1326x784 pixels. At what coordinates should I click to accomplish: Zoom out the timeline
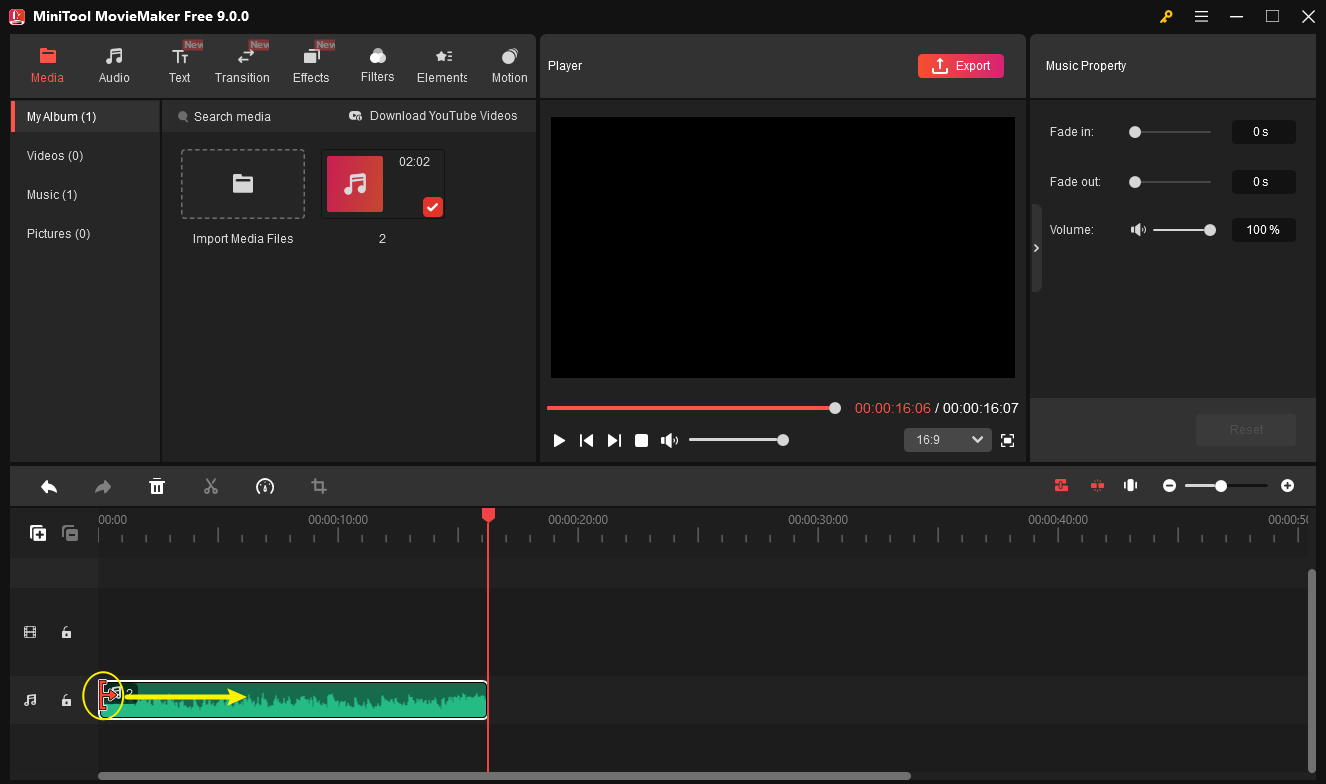click(1169, 486)
